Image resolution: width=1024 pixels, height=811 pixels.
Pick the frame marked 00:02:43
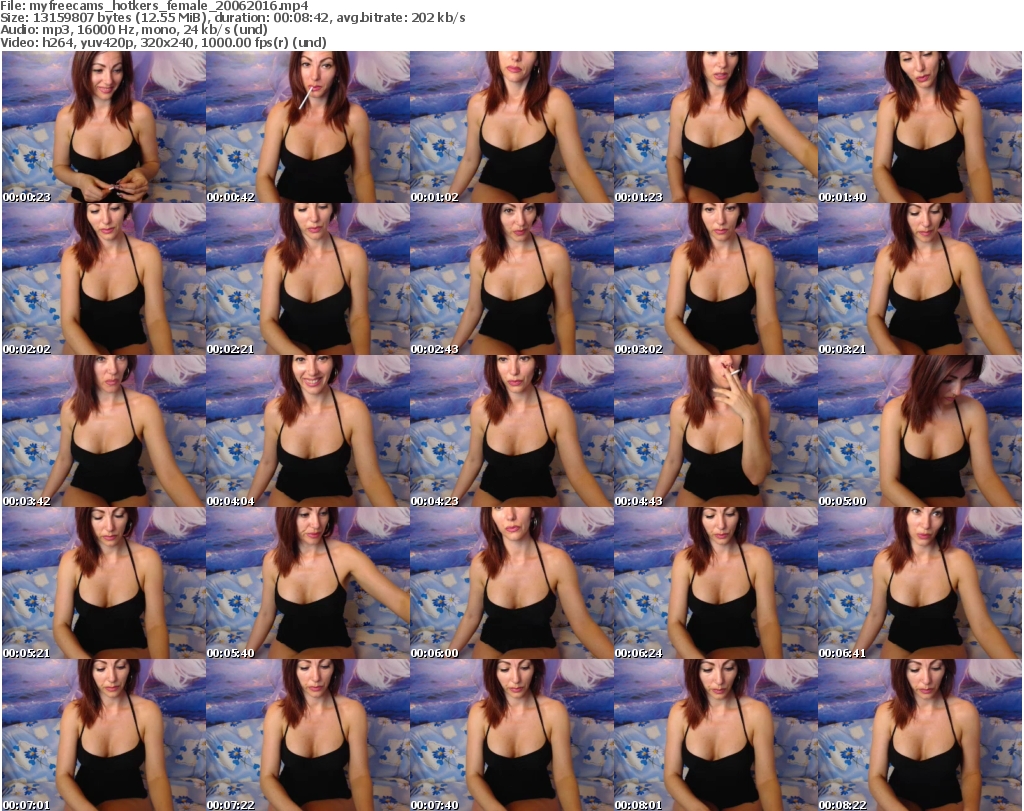click(x=511, y=279)
